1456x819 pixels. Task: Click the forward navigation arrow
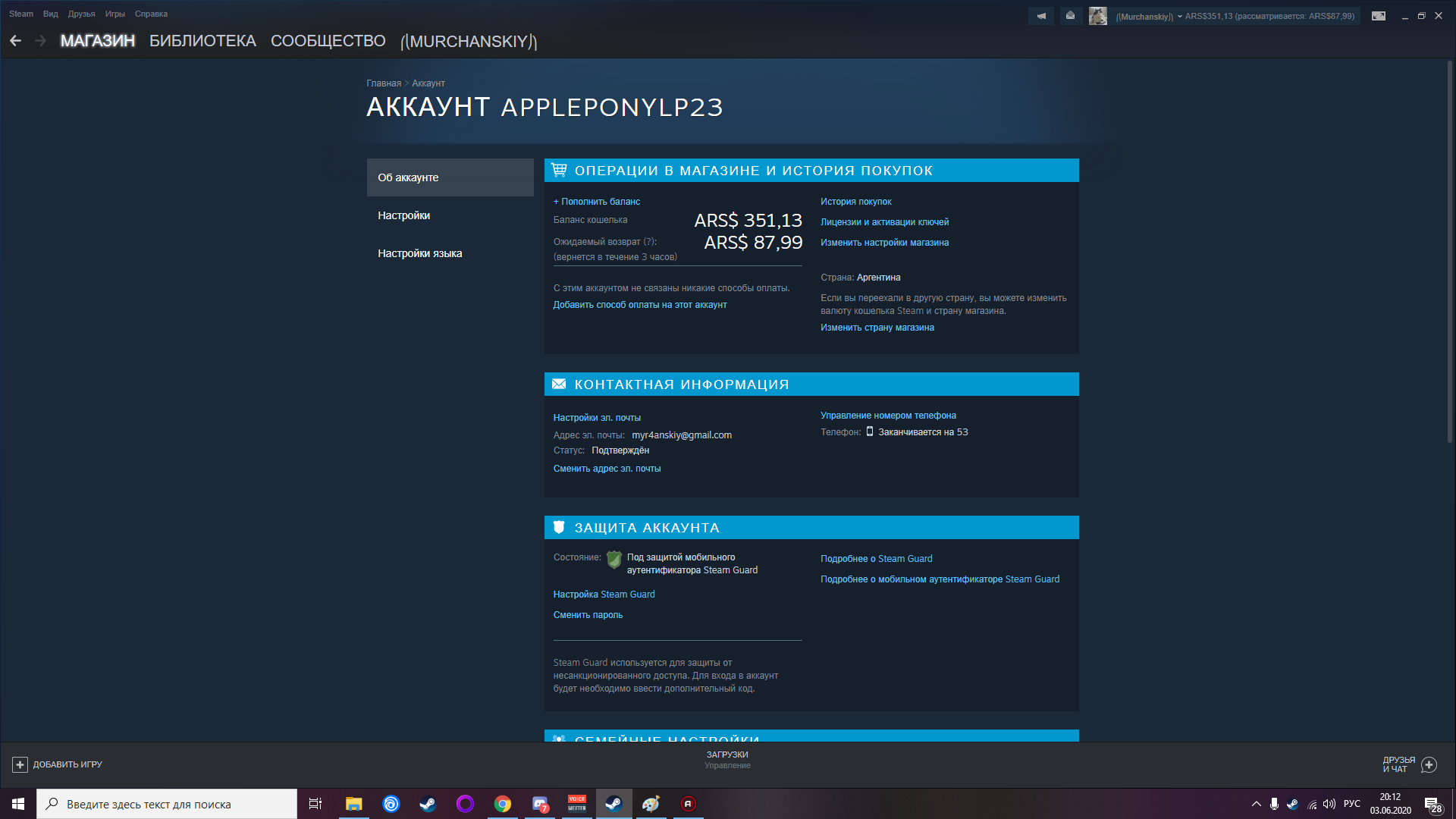tap(41, 41)
